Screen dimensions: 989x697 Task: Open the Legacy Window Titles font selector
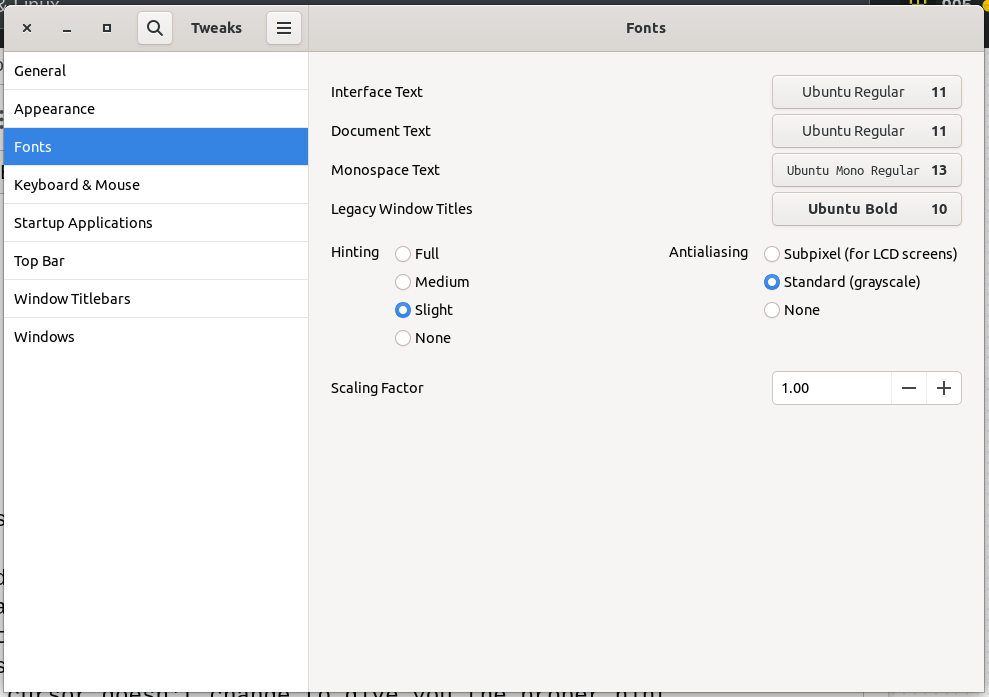[866, 208]
